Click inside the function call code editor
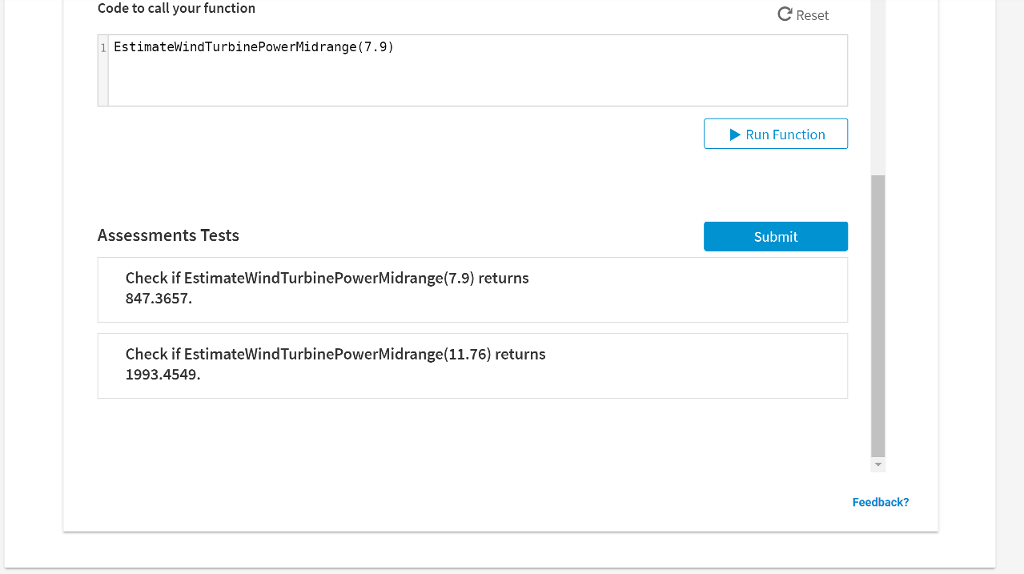 [x=477, y=71]
